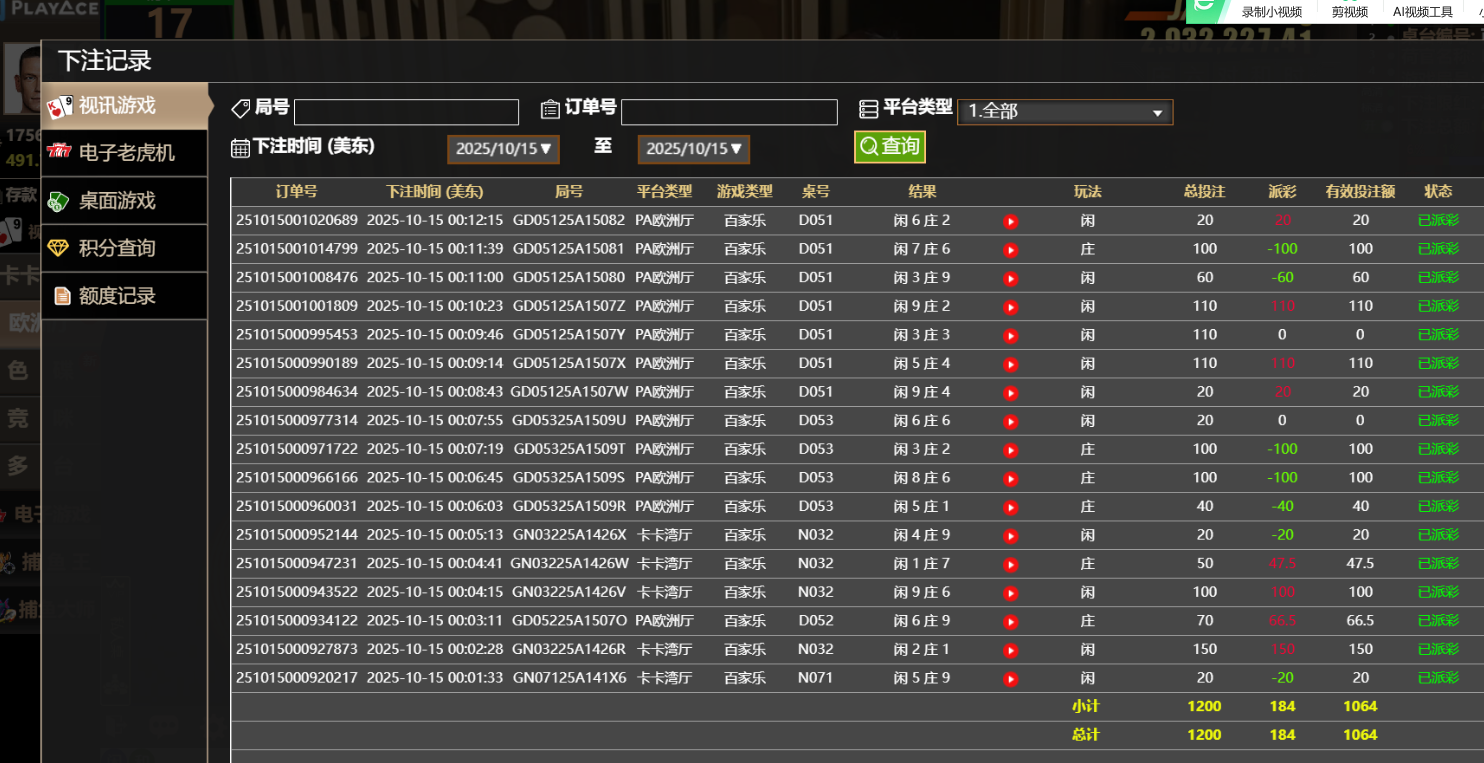Click the platform type icon beside 平台类型

tap(868, 109)
